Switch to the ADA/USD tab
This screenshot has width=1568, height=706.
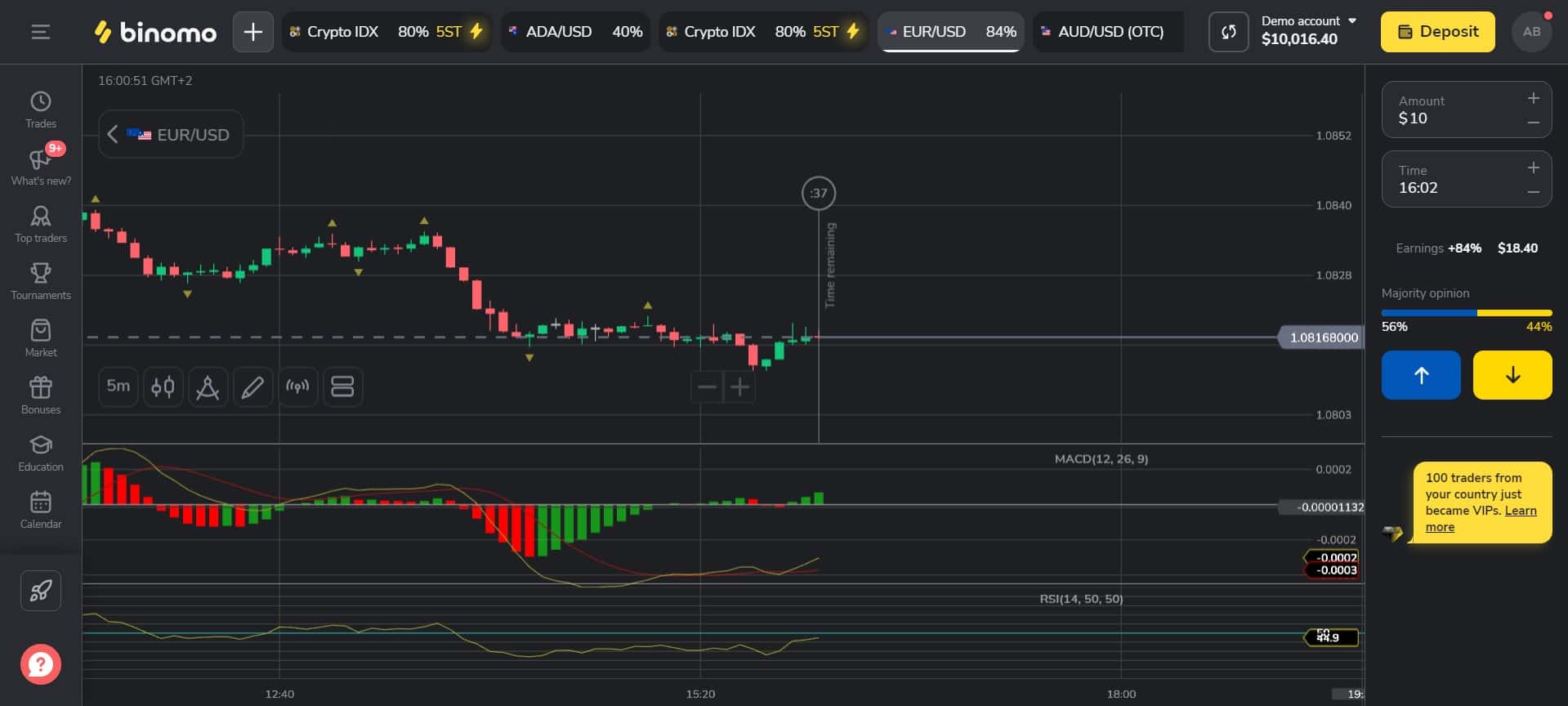[575, 32]
